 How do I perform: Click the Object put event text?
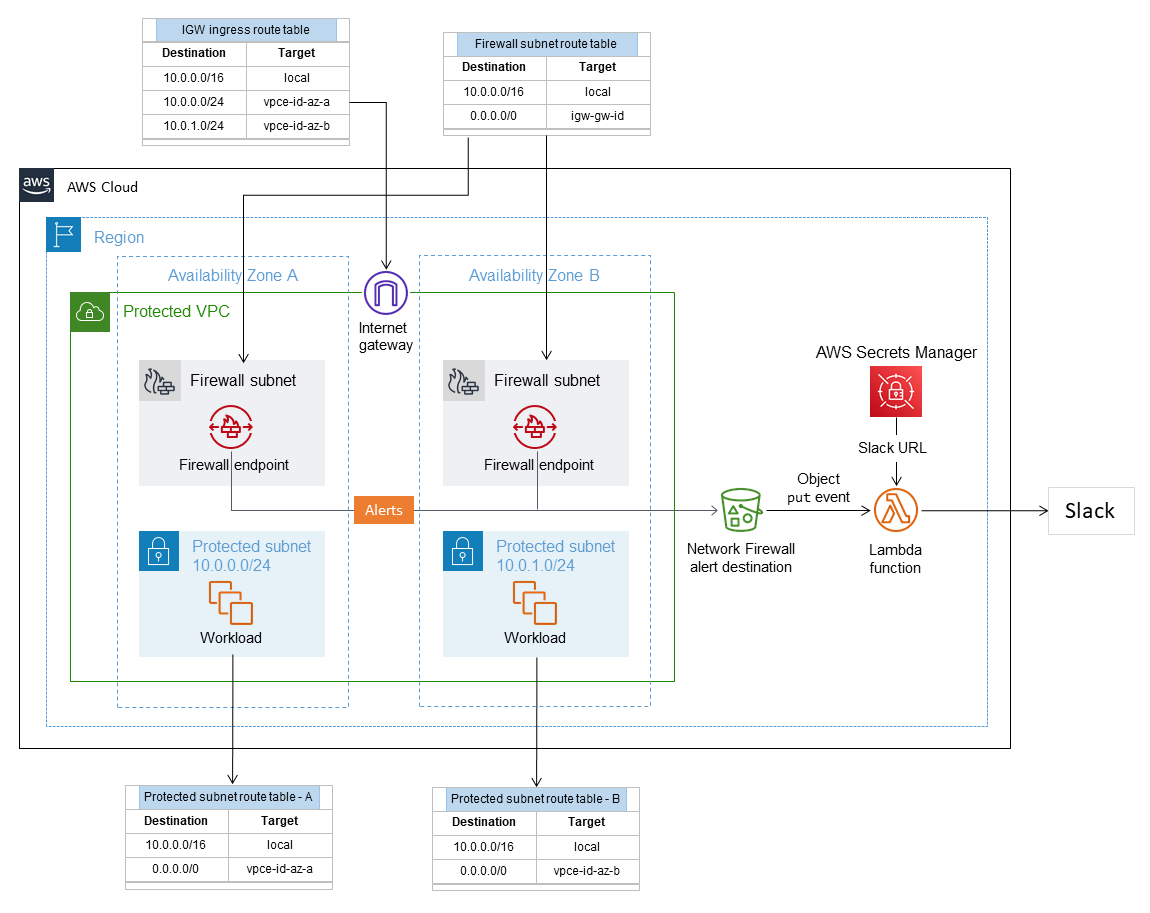pyautogui.click(x=818, y=488)
